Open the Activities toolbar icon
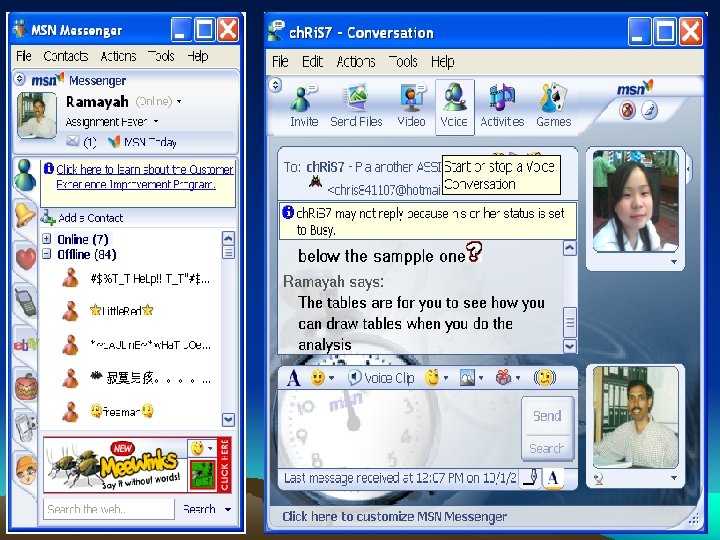Viewport: 720px width, 540px height. click(x=502, y=107)
